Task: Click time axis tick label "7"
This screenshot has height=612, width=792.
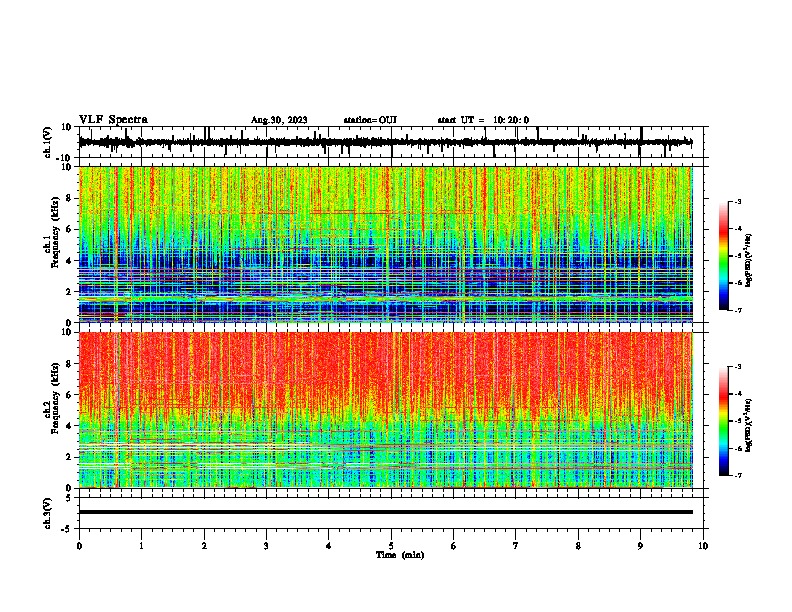Action: [x=516, y=546]
